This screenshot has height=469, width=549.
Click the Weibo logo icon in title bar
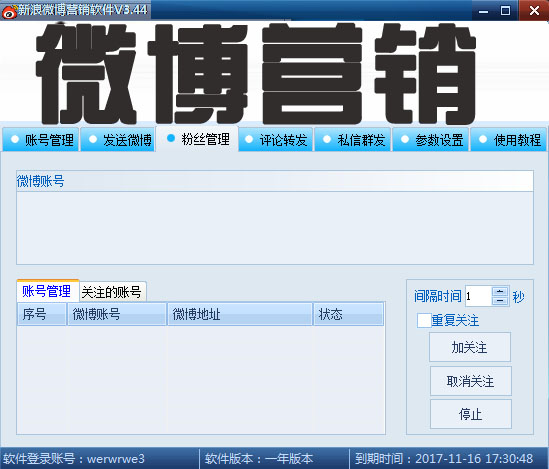9,11
